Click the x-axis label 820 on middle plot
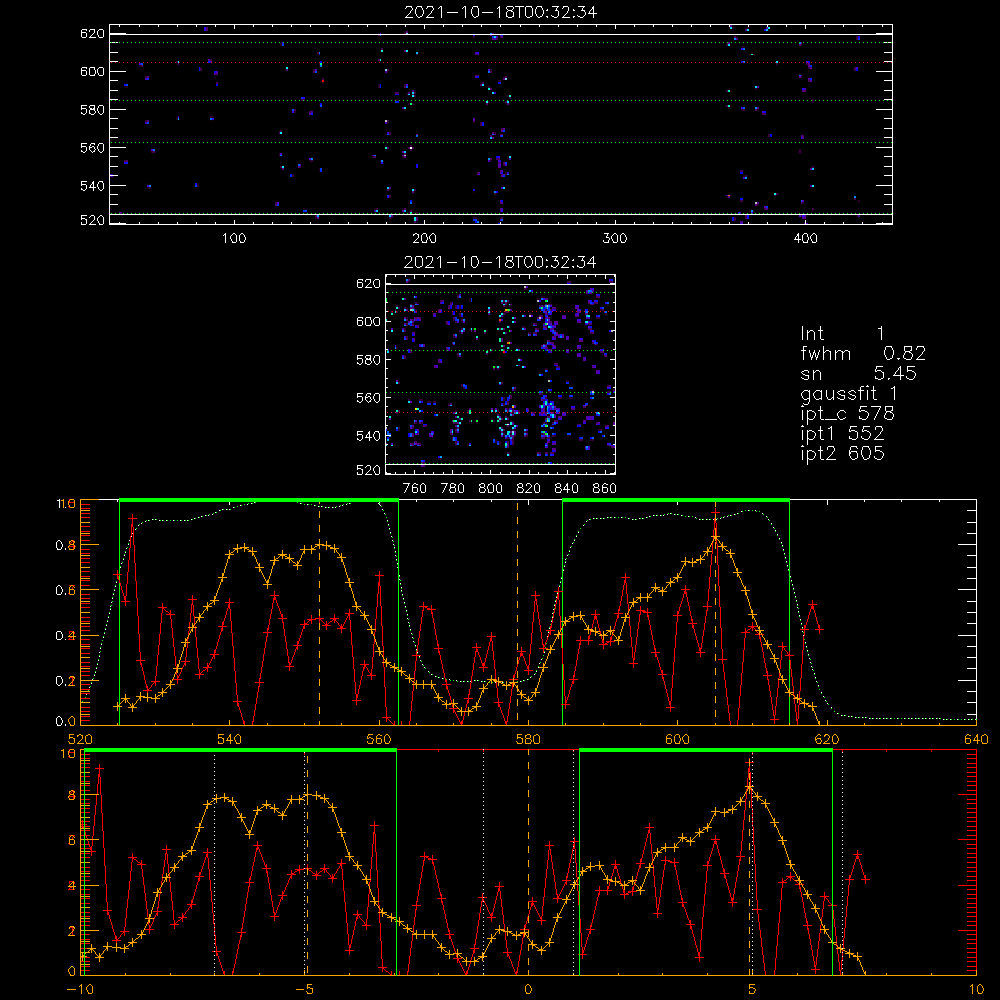 [x=528, y=489]
